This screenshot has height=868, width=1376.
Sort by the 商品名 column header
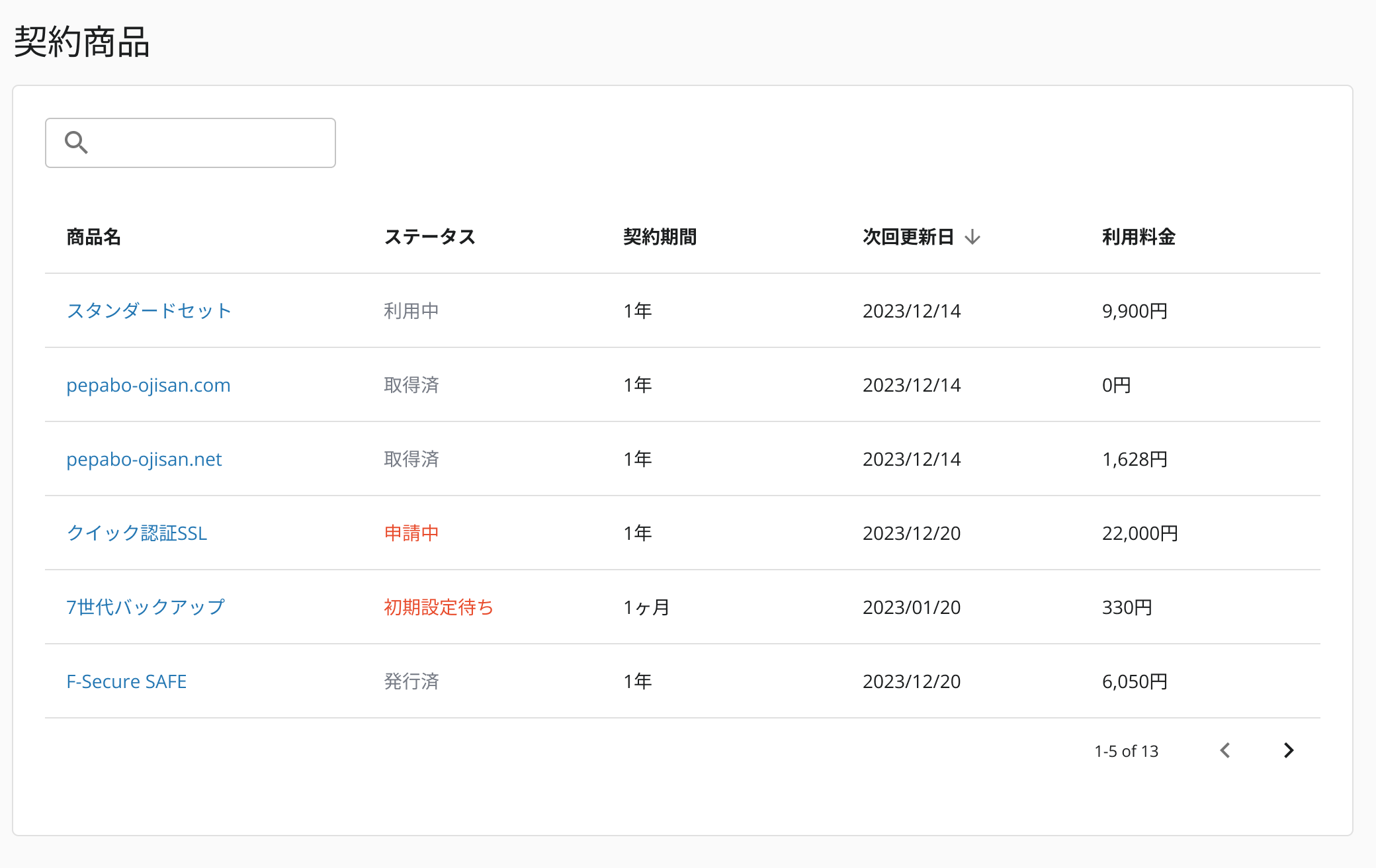point(93,237)
